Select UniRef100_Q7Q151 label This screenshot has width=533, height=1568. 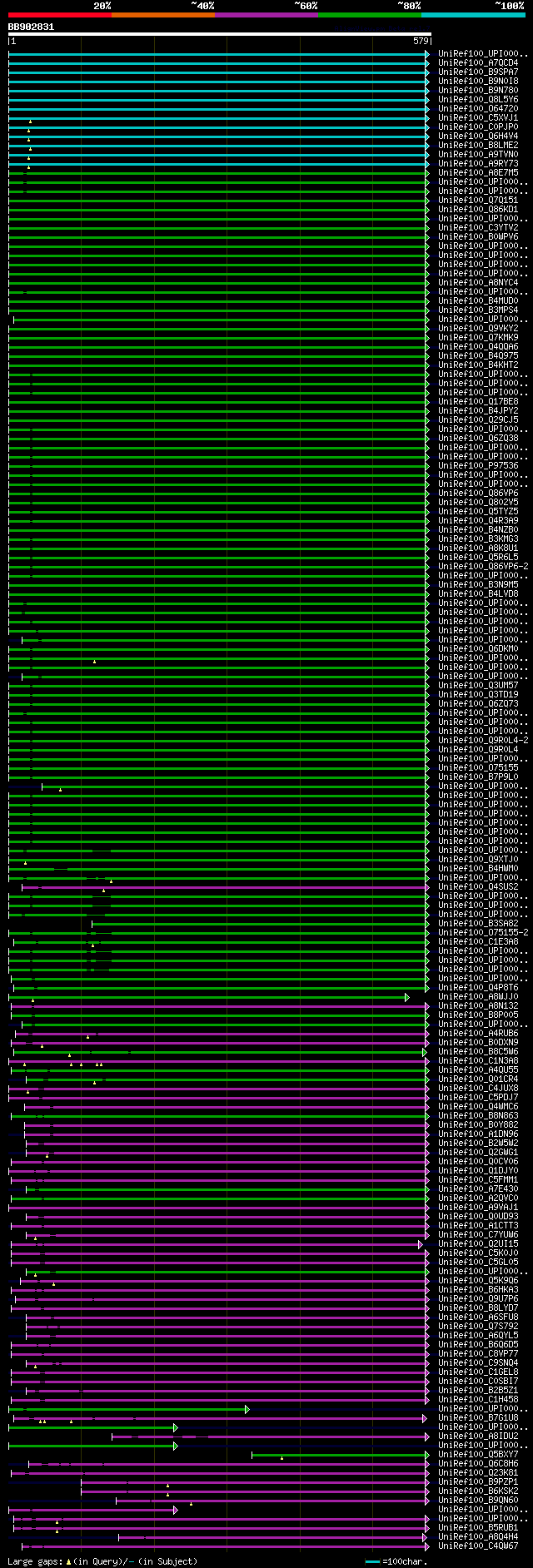point(478,201)
